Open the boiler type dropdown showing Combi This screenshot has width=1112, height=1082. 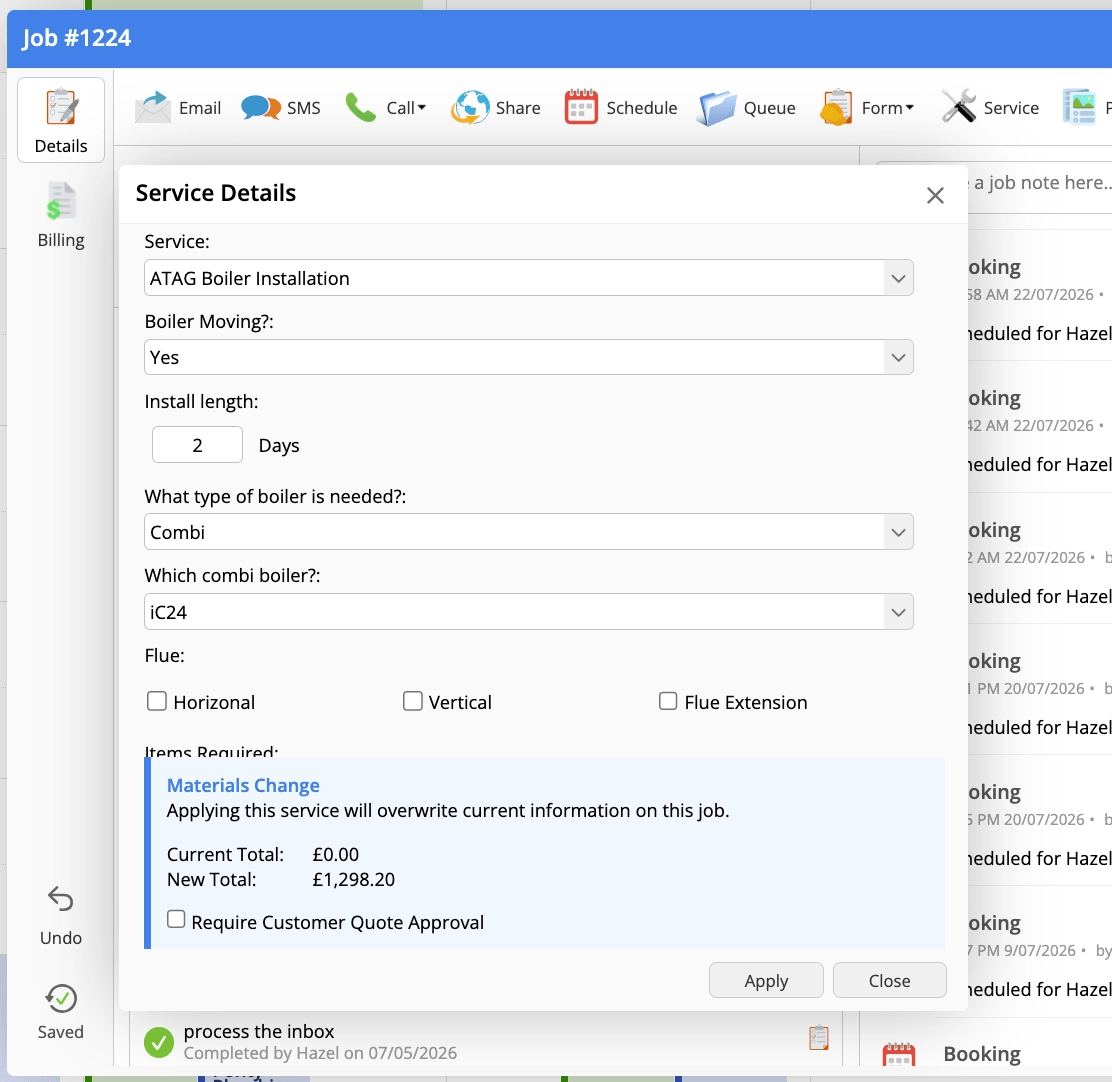coord(528,532)
